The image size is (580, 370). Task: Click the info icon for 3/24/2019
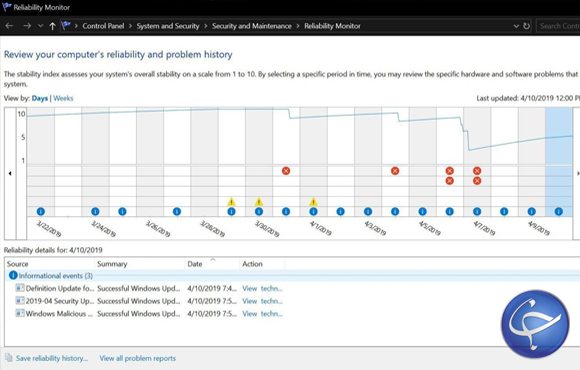click(x=95, y=212)
